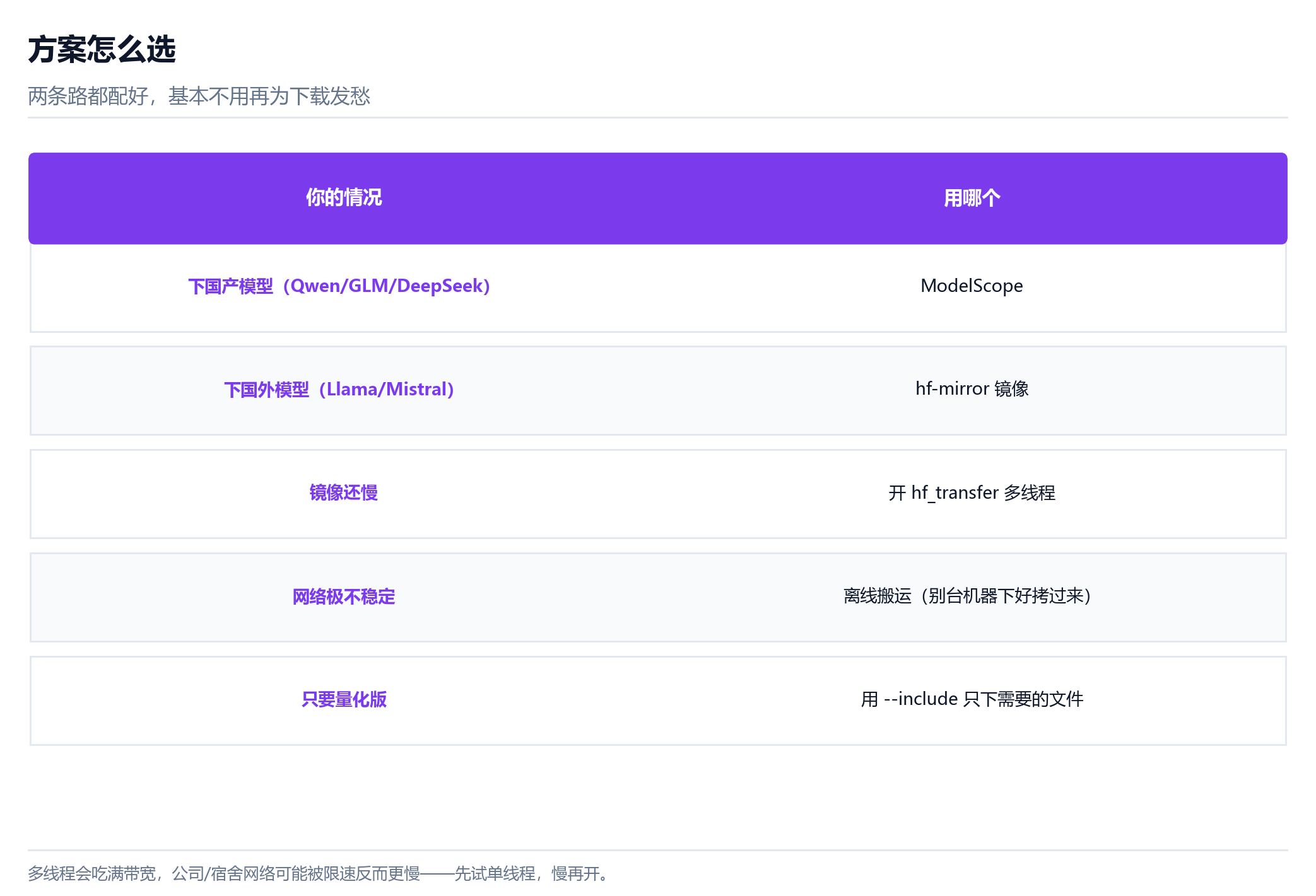Image resolution: width=1316 pixels, height=896 pixels.
Task: Click the heading "方案怎么选"
Action: point(102,49)
